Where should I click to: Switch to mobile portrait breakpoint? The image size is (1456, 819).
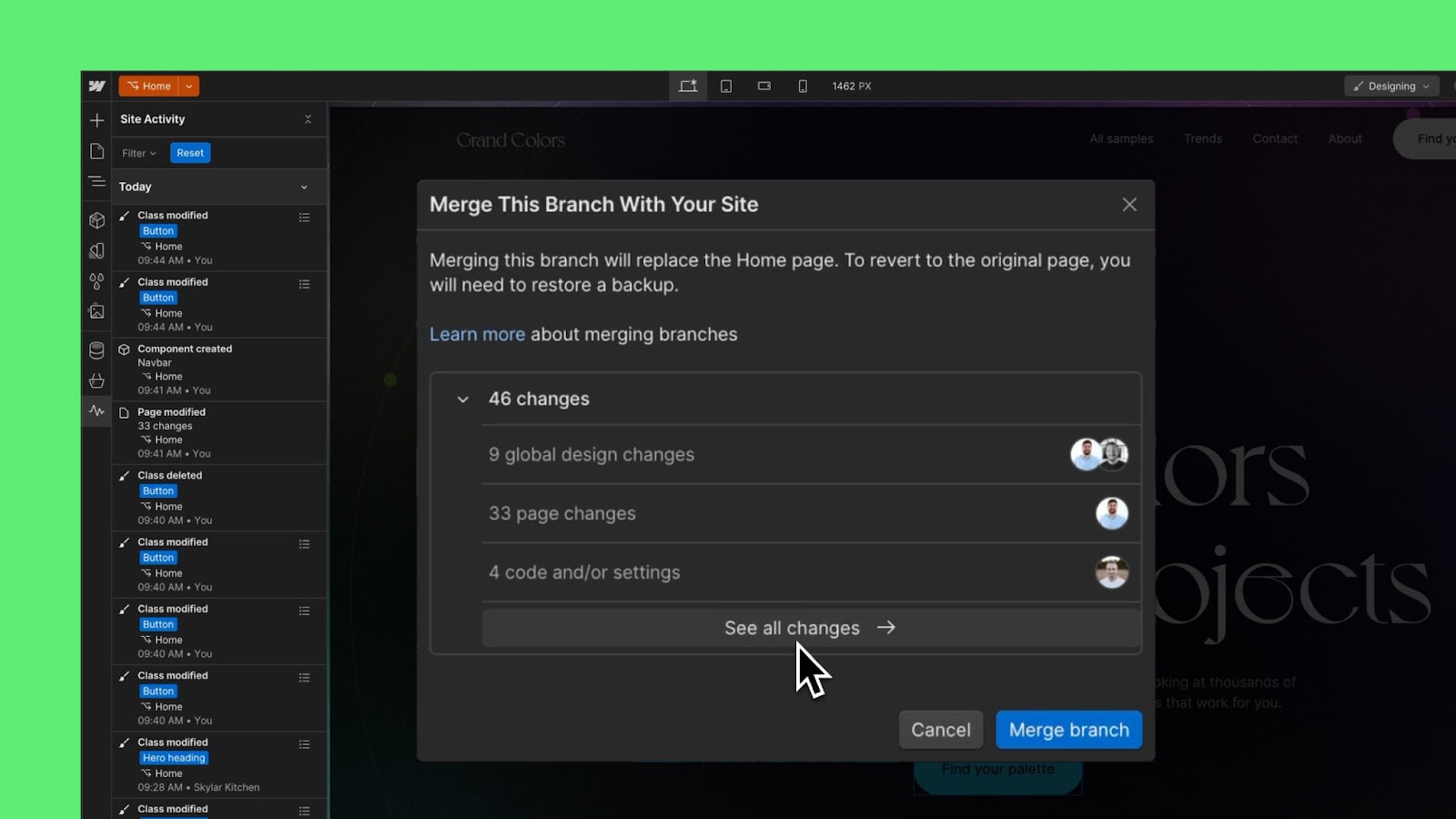click(803, 86)
